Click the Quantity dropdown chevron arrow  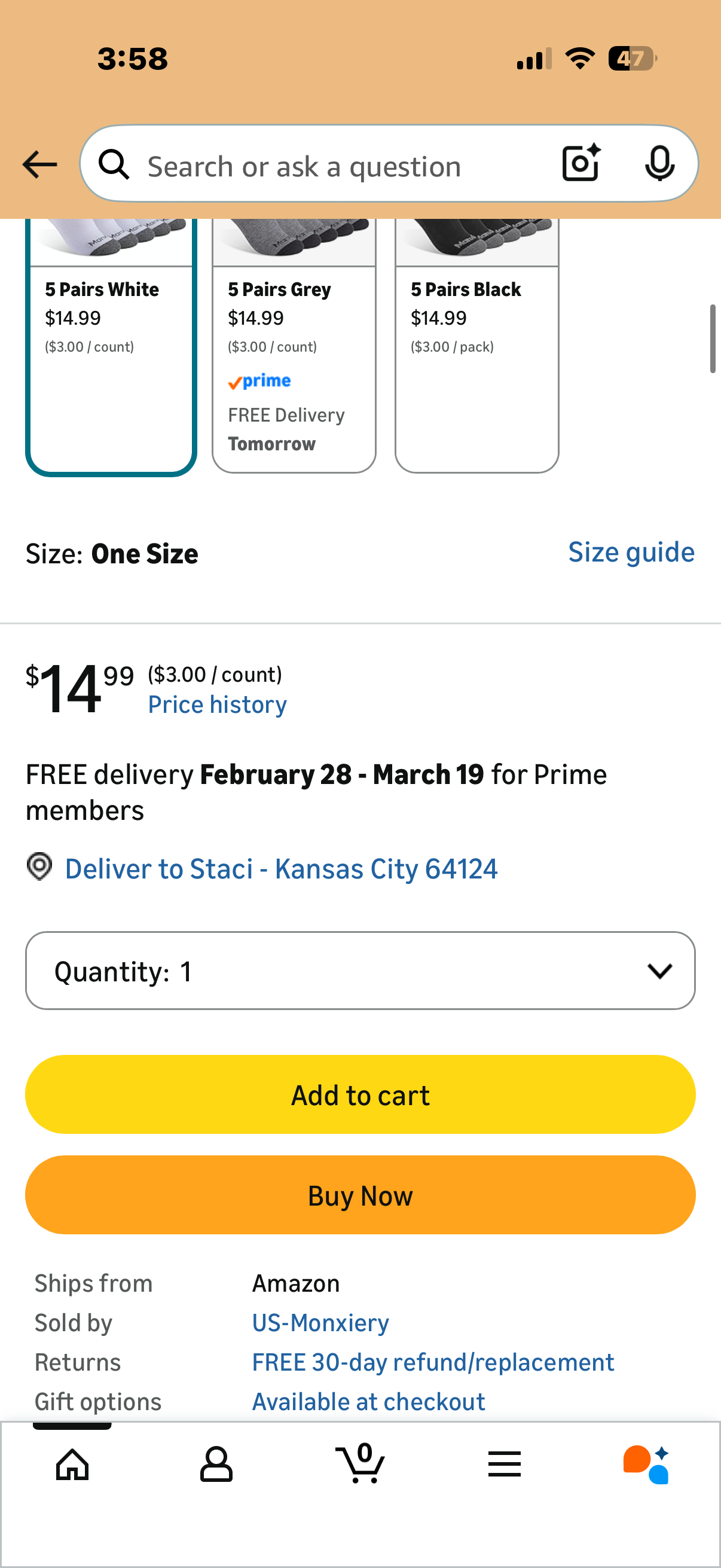coord(659,970)
